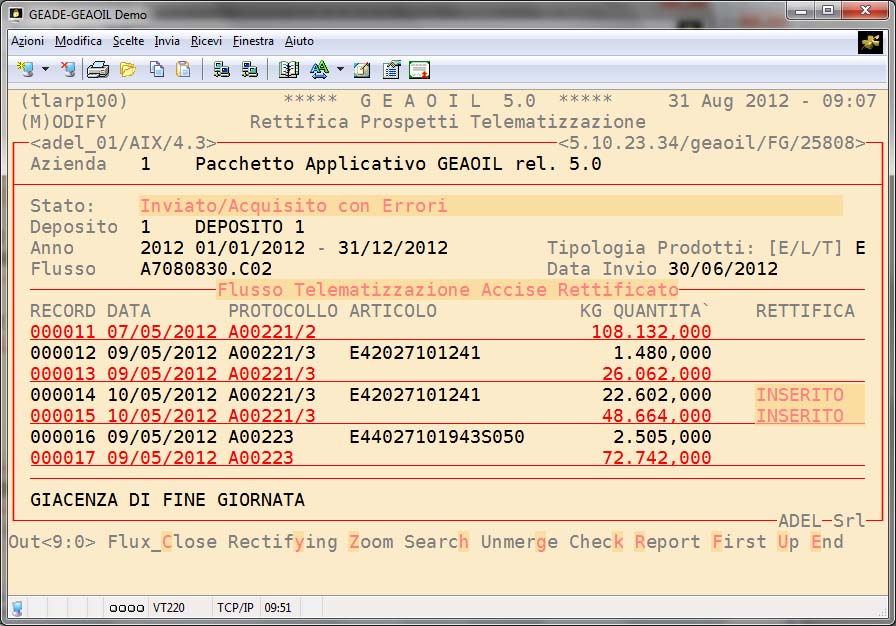
Task: Select the Flux_Close command
Action: (x=163, y=542)
